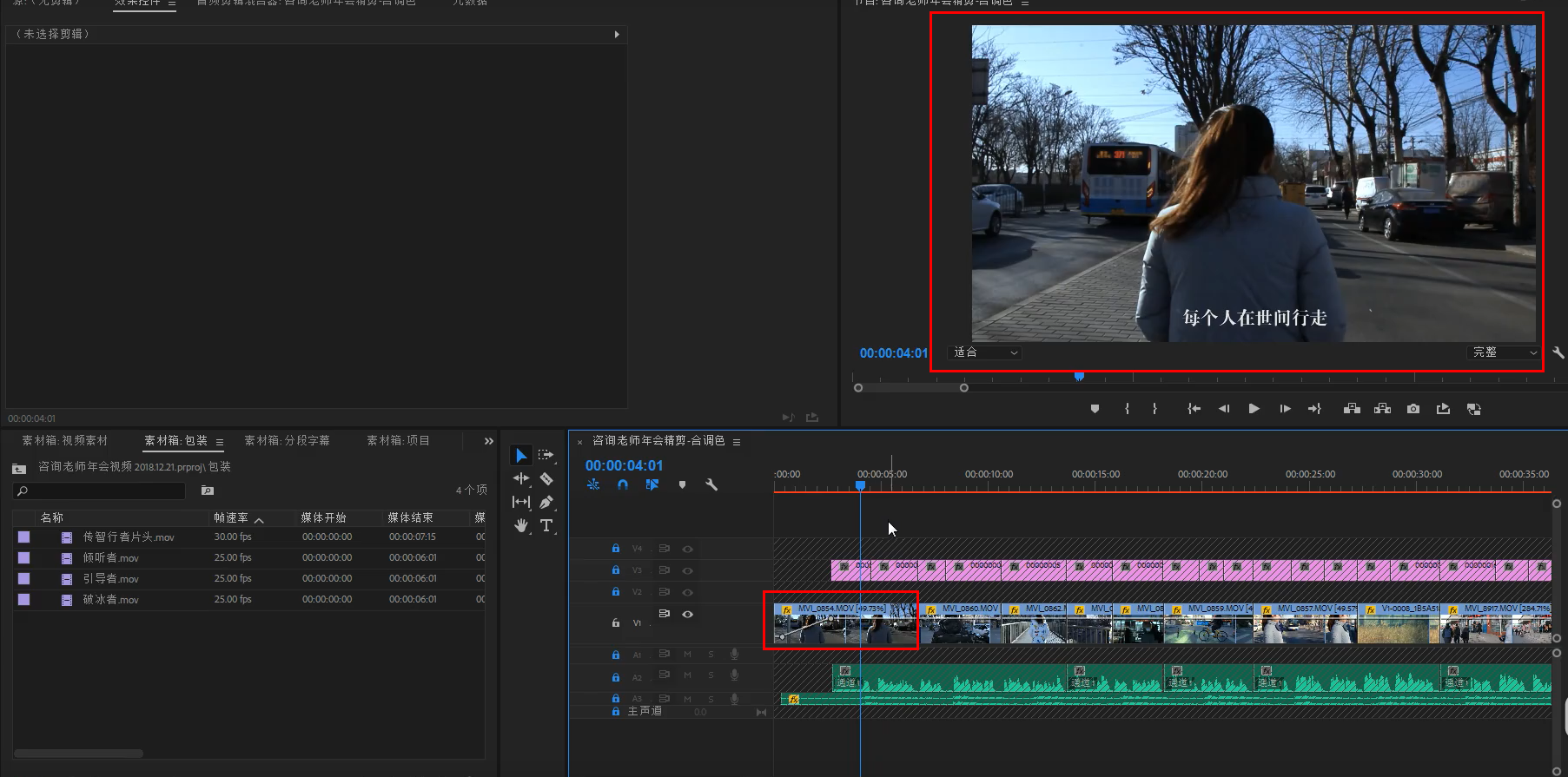Switch to 素材箱: 项目 tab
Screen dimensions: 1568x777
(399, 441)
